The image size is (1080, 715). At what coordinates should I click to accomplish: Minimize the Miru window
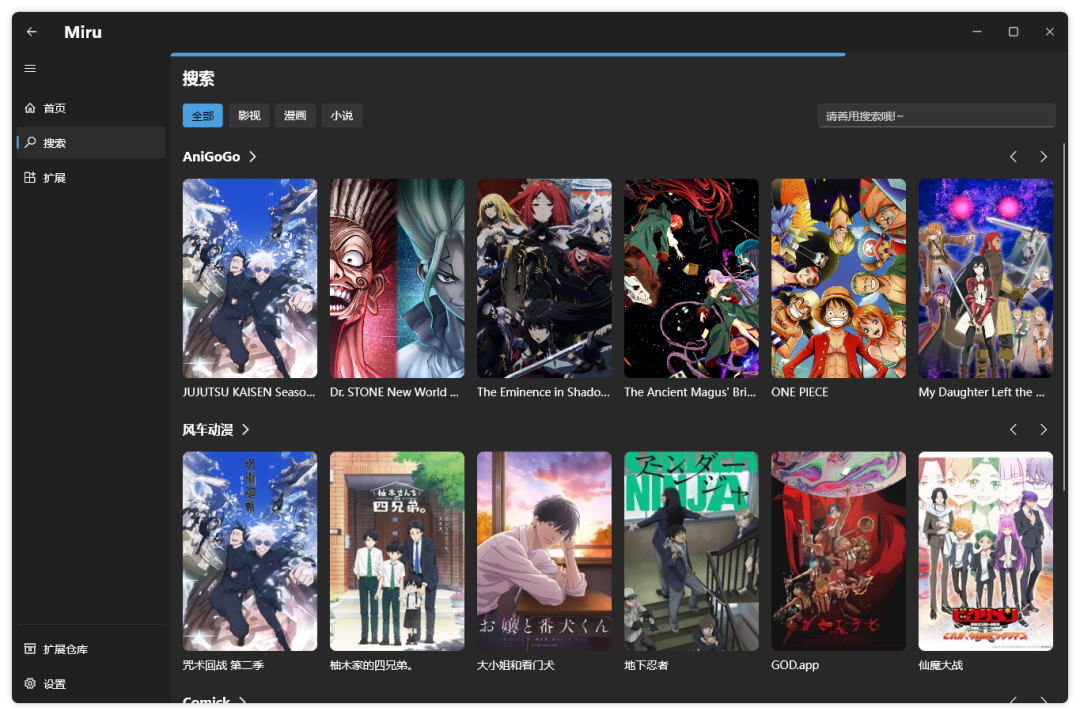tap(977, 32)
